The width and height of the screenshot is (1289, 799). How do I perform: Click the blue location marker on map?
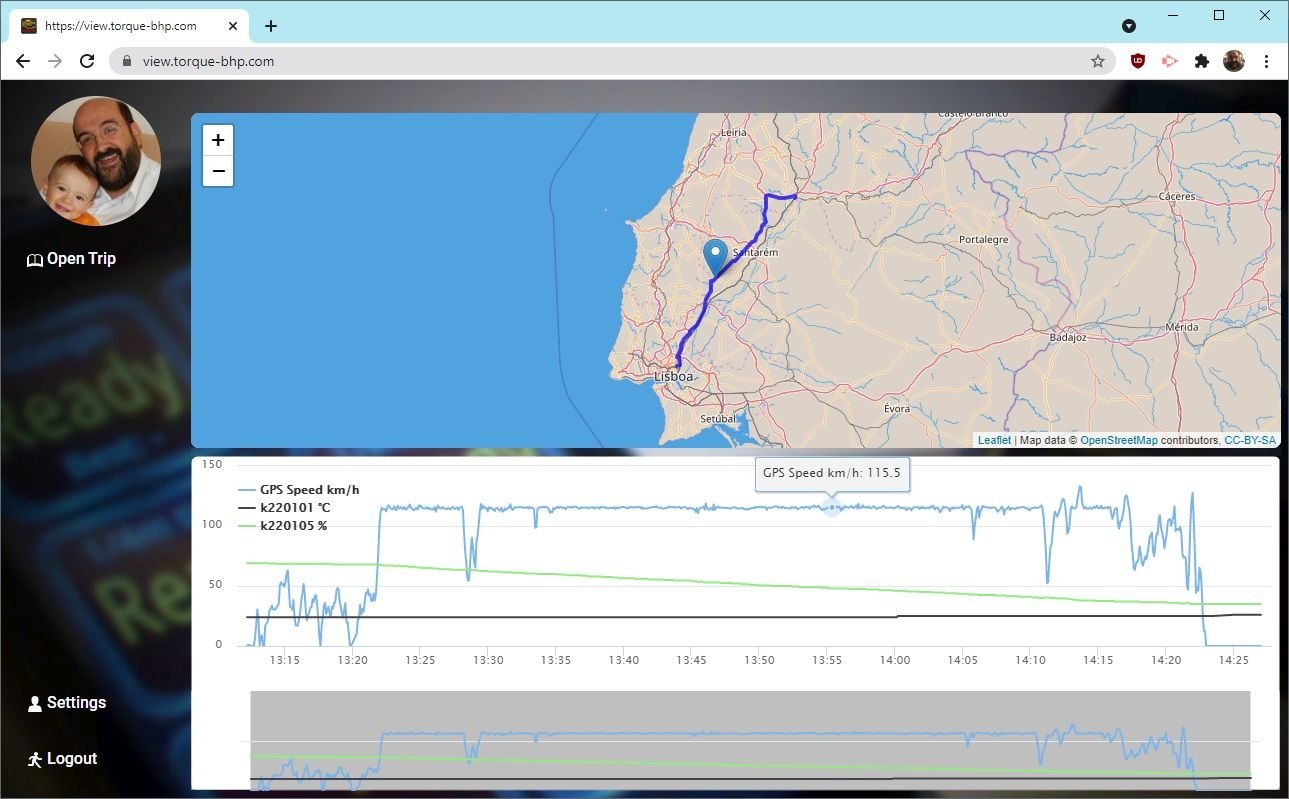(715, 256)
